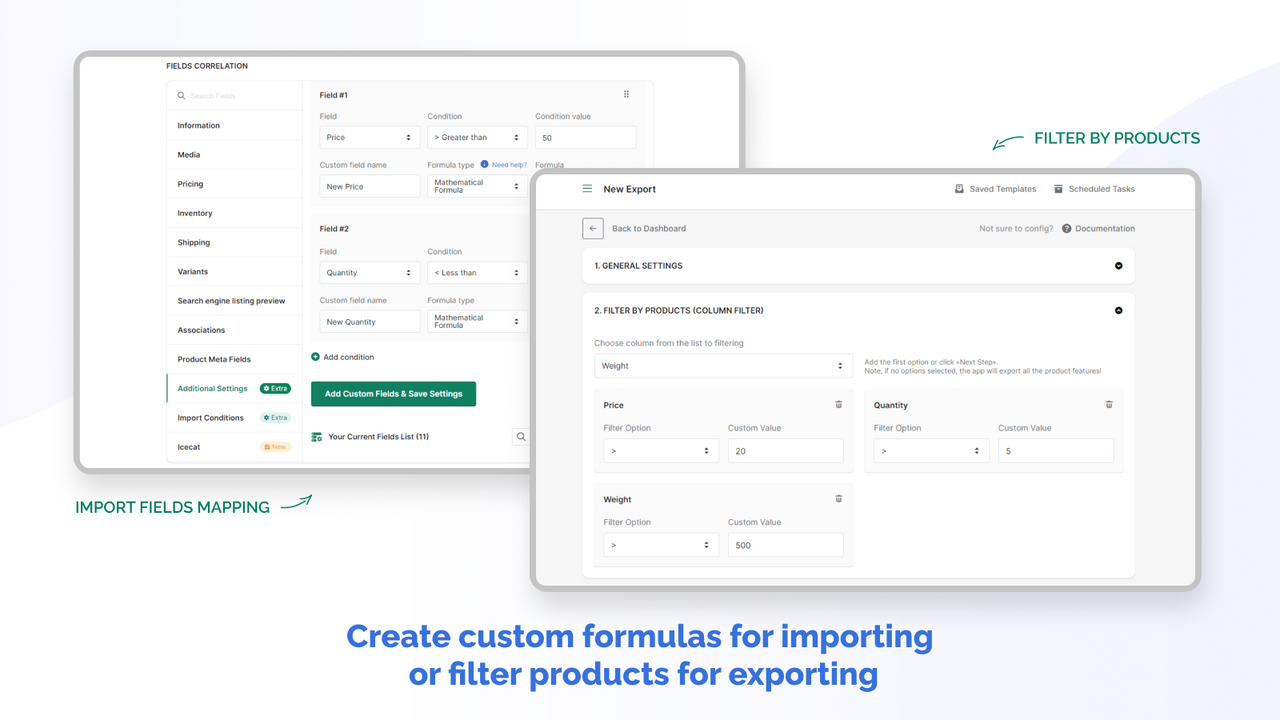Click the drag handle on Field #1
1280x720 pixels.
coord(626,93)
